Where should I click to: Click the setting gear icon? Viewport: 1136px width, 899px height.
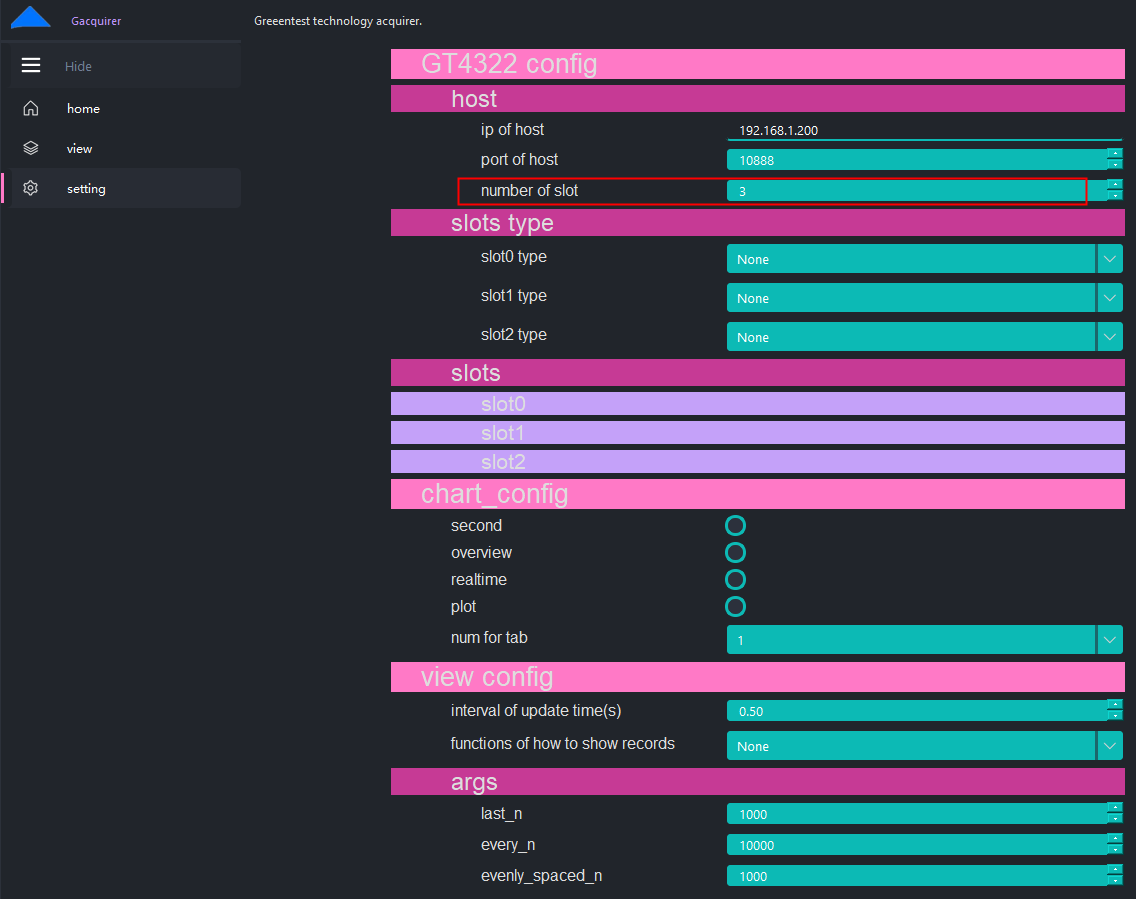click(x=30, y=188)
